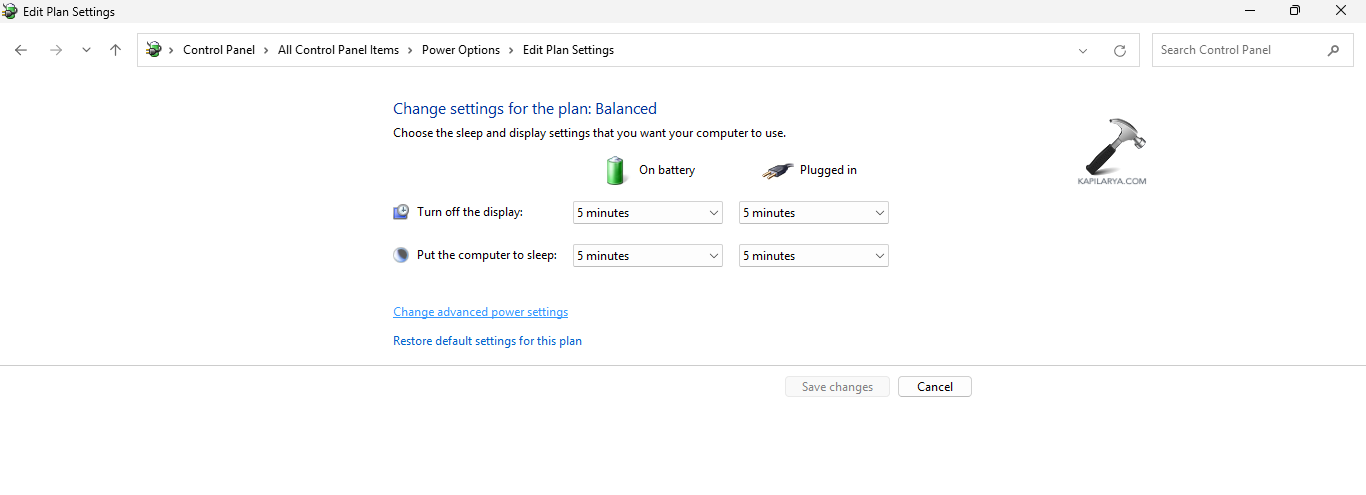The image size is (1366, 495).
Task: Expand the address bar history dropdown
Action: coord(1083,50)
